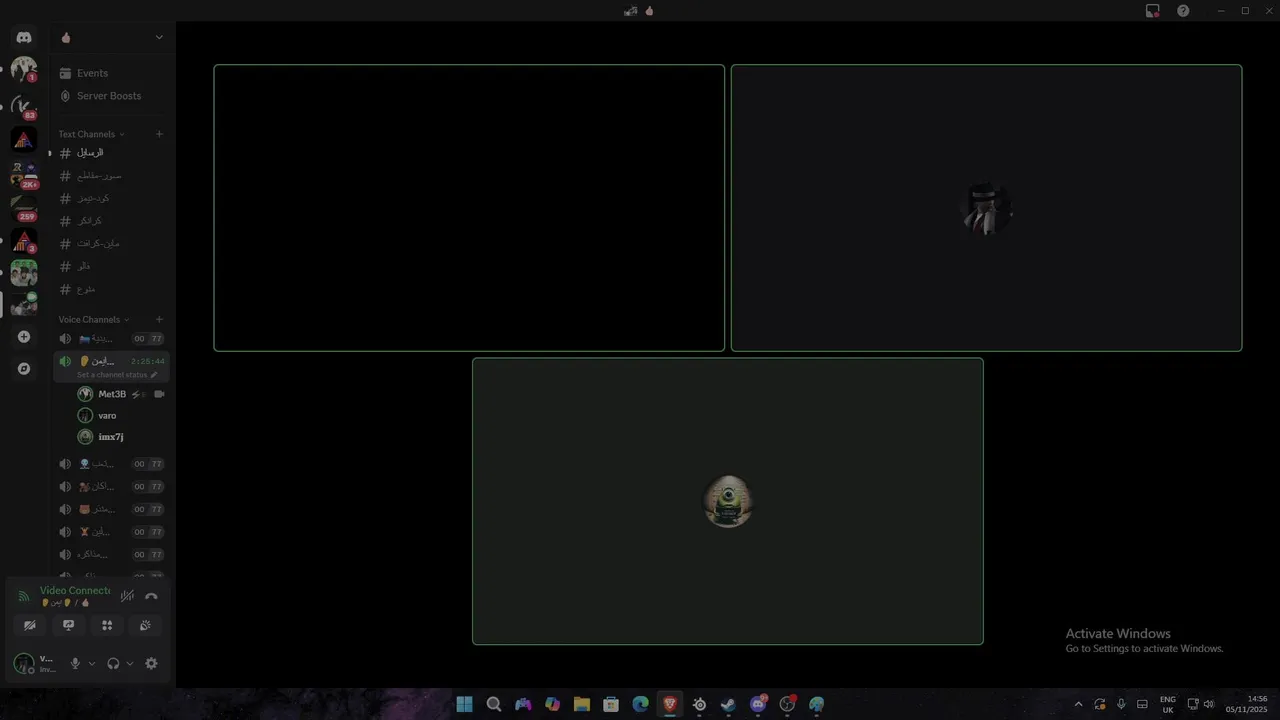Open File Explorer from taskbar
1280x720 pixels.
pos(582,704)
